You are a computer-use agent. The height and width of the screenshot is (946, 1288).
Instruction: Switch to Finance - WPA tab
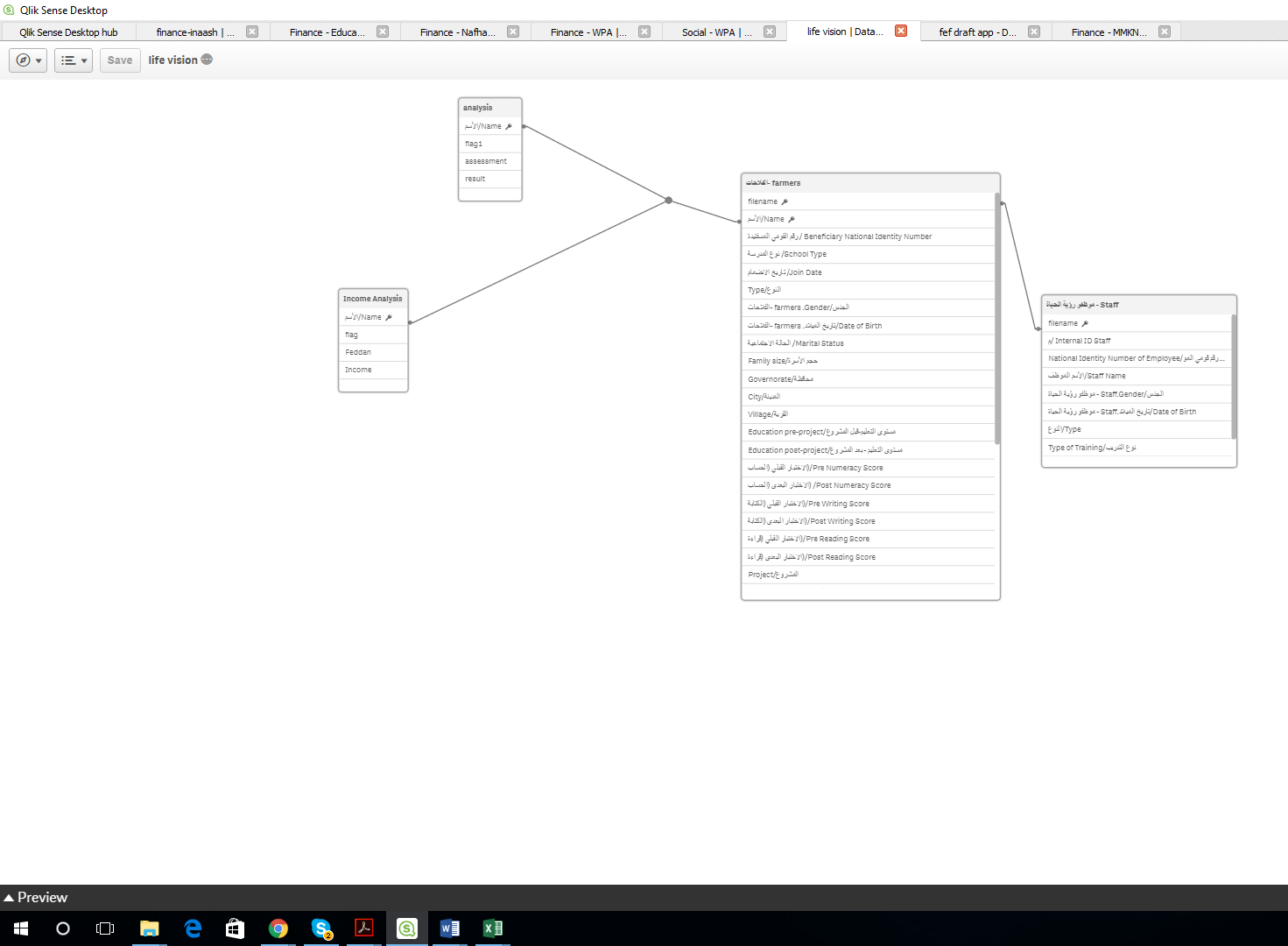(x=588, y=32)
